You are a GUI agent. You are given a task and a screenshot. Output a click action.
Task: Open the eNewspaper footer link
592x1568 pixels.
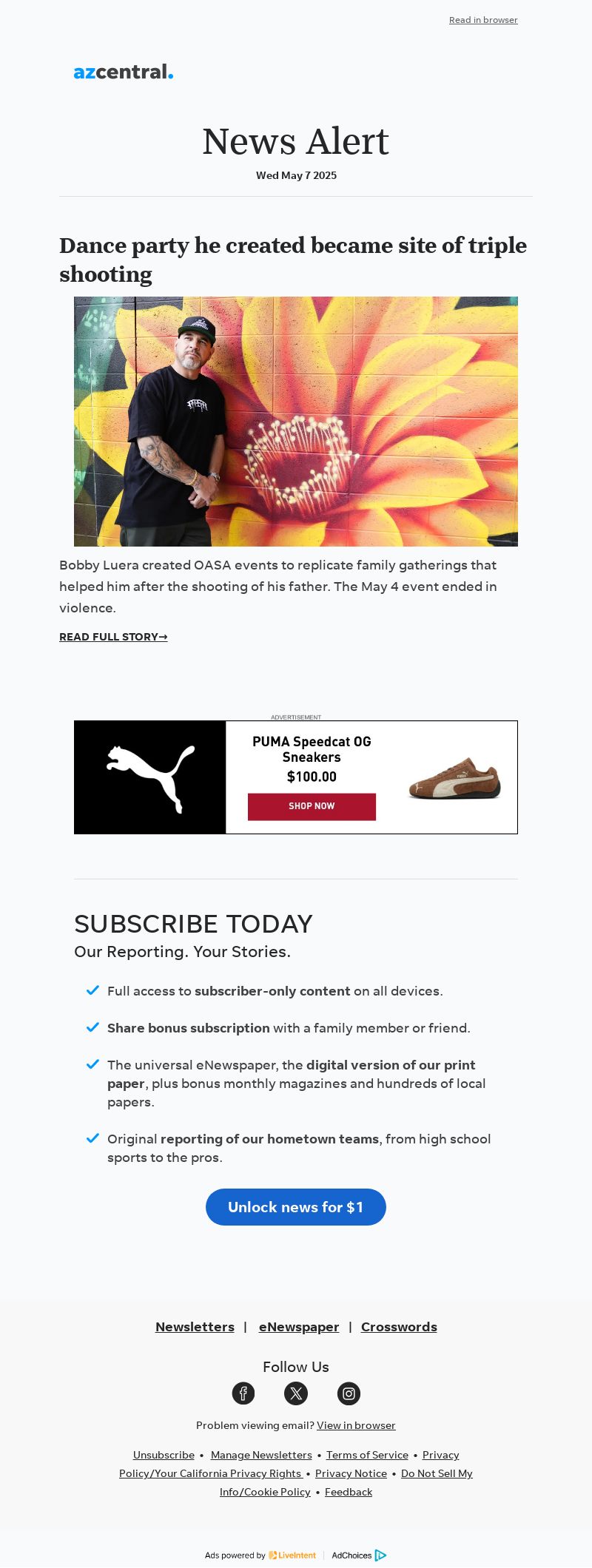pyautogui.click(x=299, y=1327)
